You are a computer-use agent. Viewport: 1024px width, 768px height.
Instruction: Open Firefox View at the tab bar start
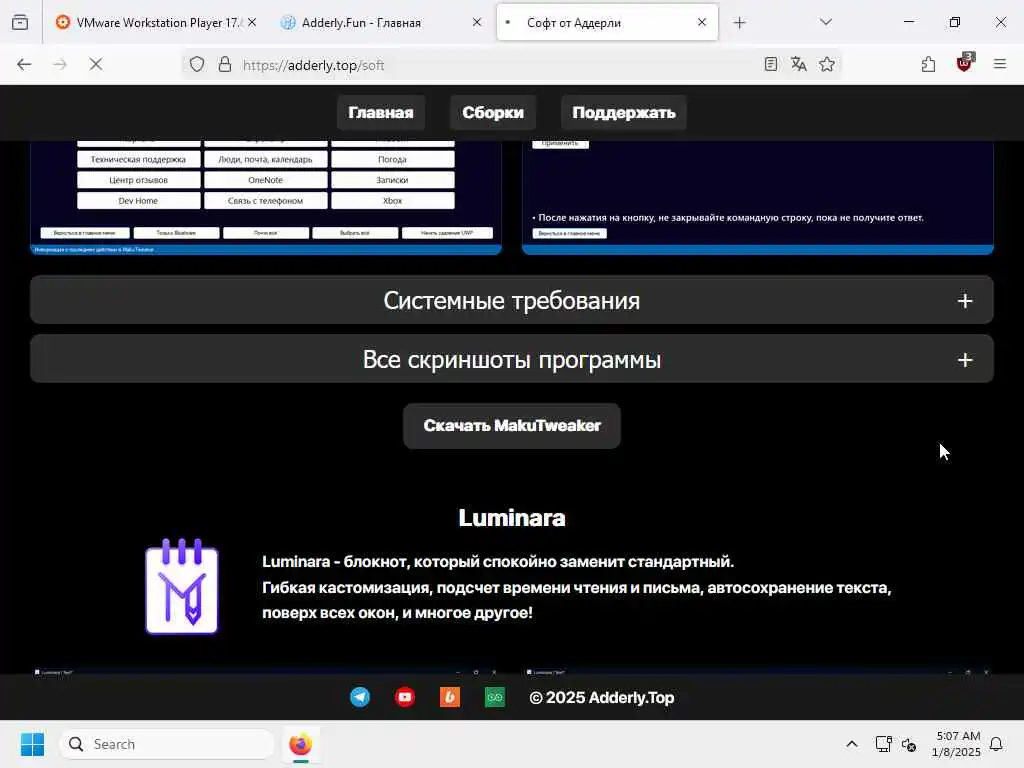(x=20, y=23)
